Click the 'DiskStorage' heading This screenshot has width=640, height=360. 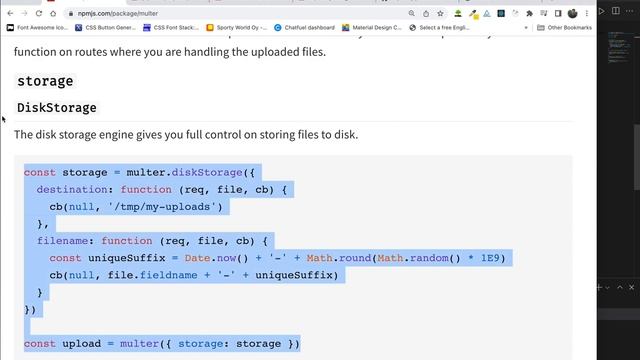tap(57, 108)
